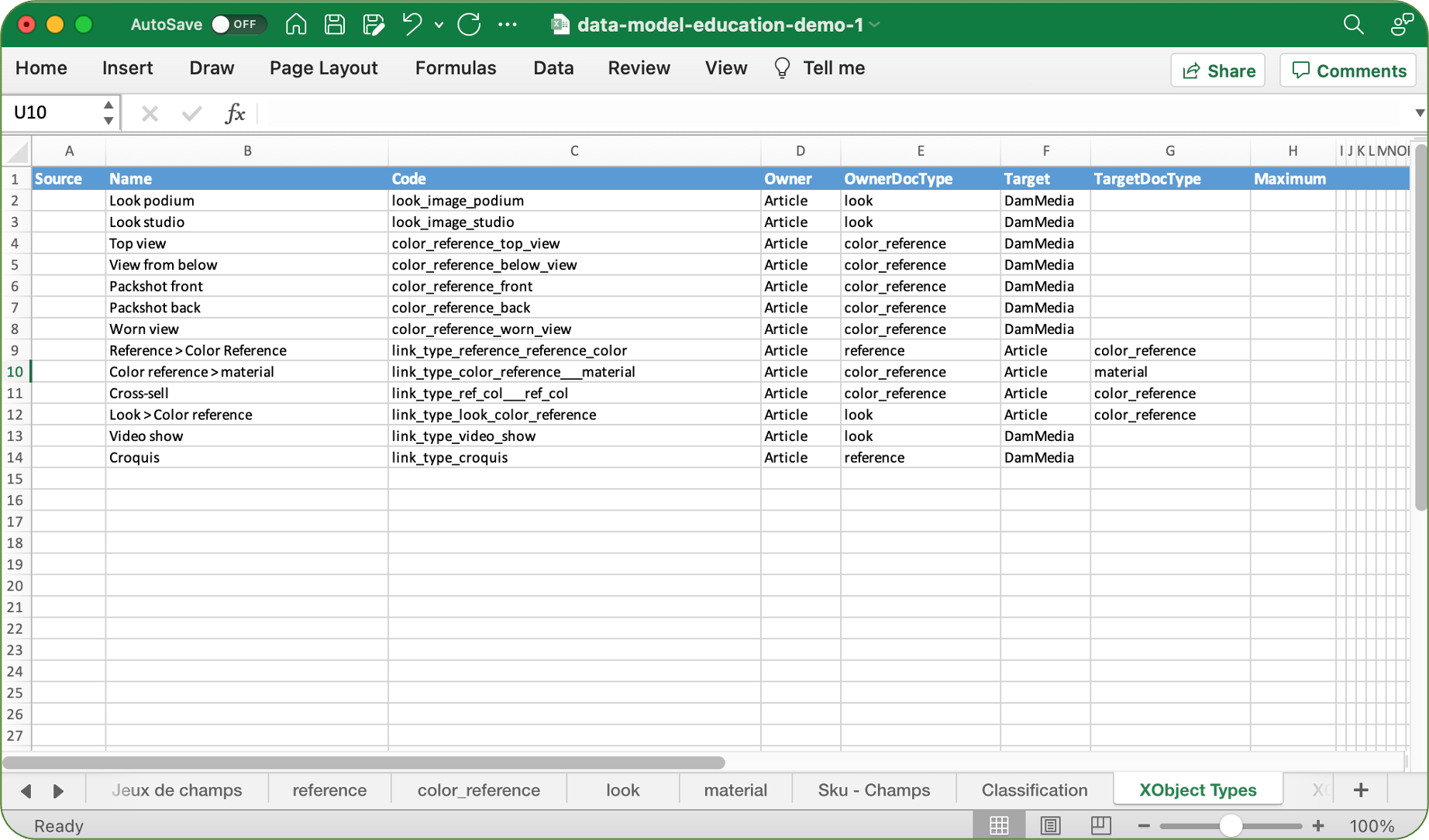Open the Undo history dropdown arrow
Image resolution: width=1429 pixels, height=840 pixels.
tap(439, 25)
